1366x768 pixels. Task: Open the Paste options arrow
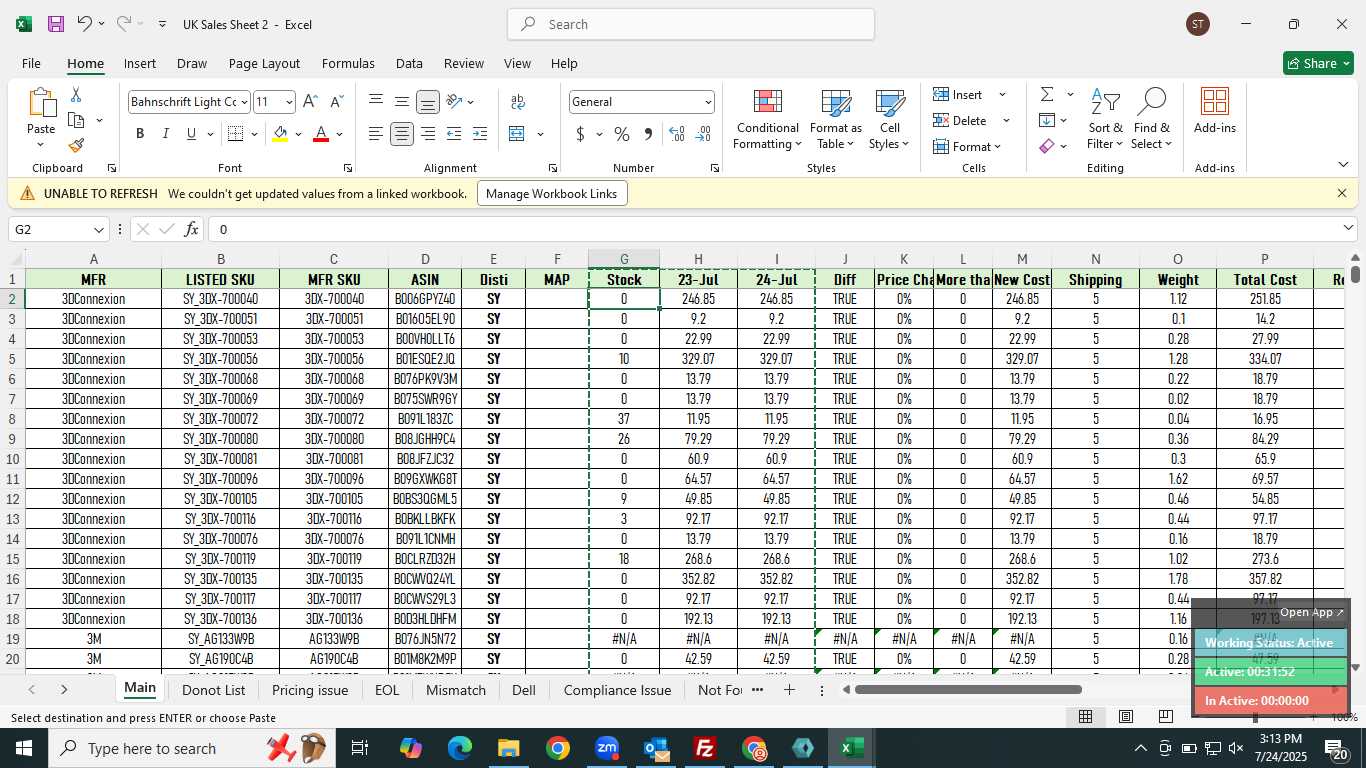pyautogui.click(x=41, y=146)
